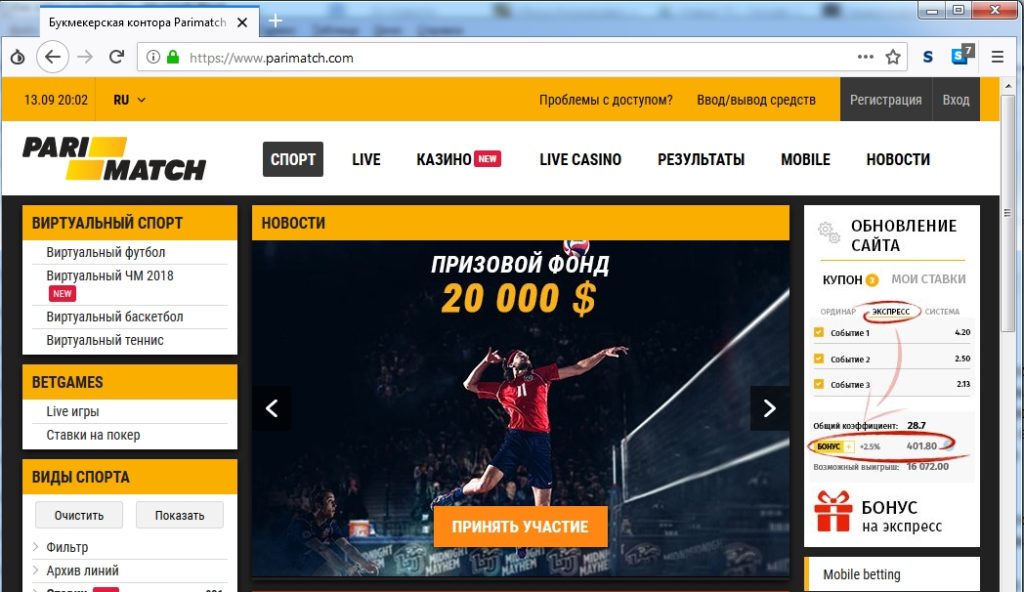Go to previous news slide arrow
The width and height of the screenshot is (1024, 592).
coord(272,408)
